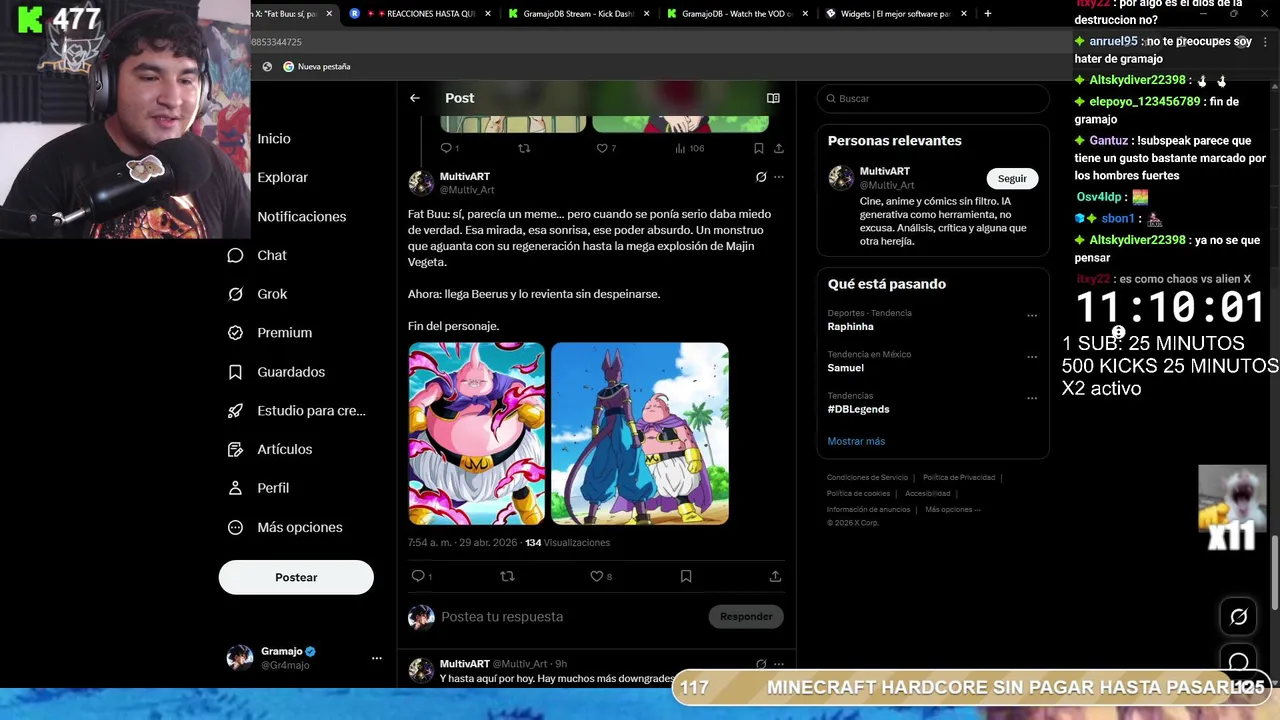The width and height of the screenshot is (1280, 720).
Task: Open more options on MultivART's post
Action: point(779,177)
